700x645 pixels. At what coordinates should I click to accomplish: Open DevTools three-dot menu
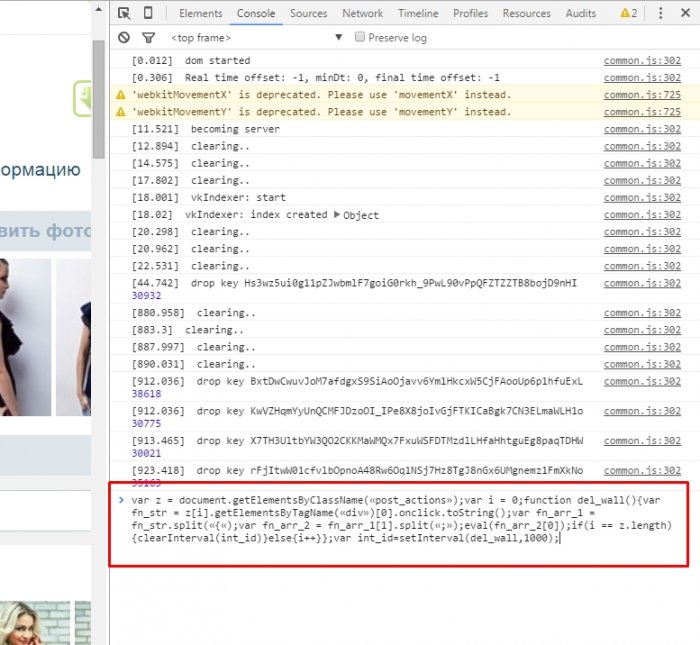click(685, 13)
